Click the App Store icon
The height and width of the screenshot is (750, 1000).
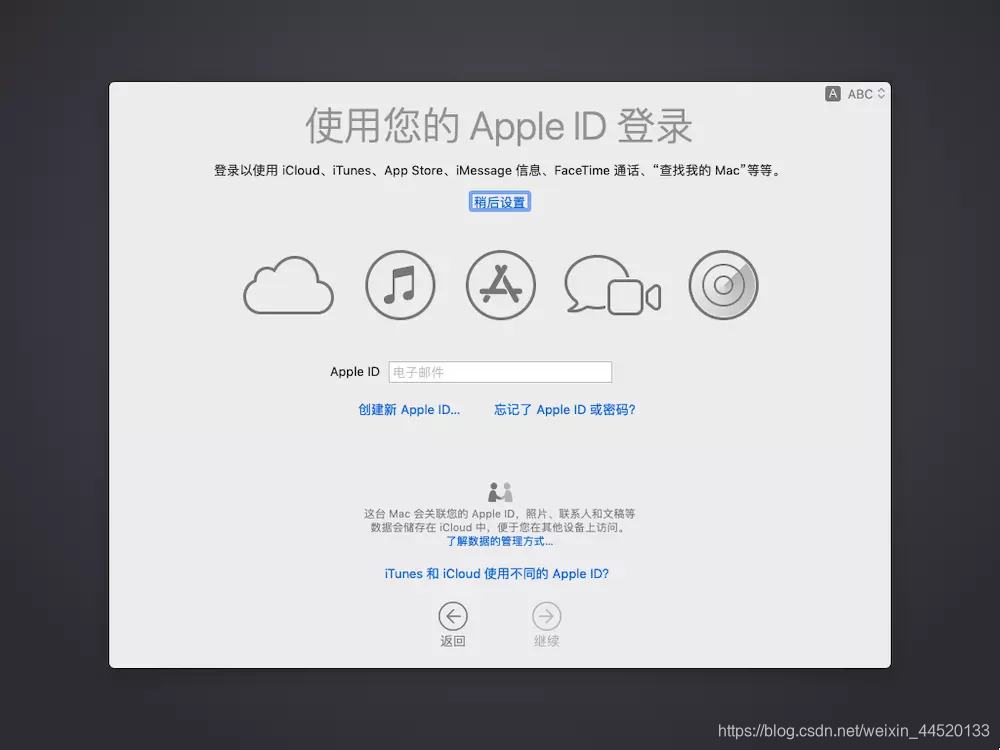(x=501, y=284)
